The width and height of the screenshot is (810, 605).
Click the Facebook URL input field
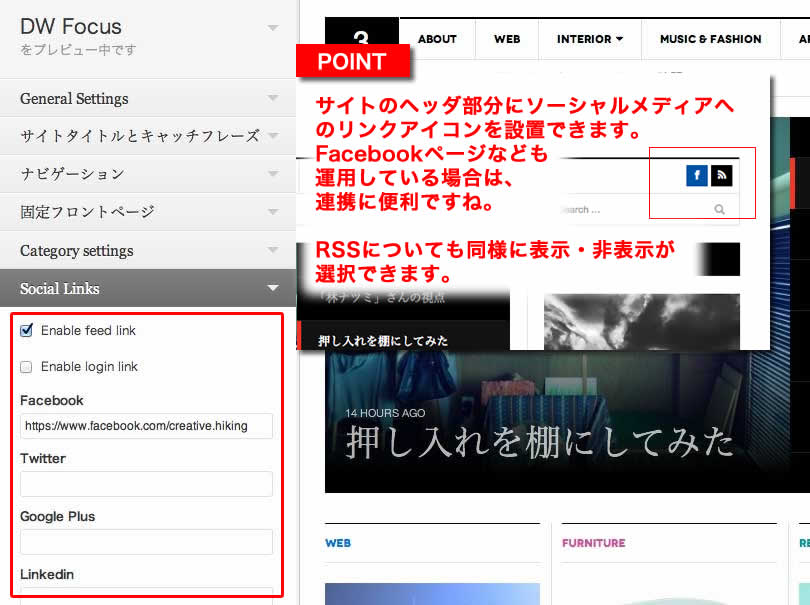pyautogui.click(x=146, y=426)
